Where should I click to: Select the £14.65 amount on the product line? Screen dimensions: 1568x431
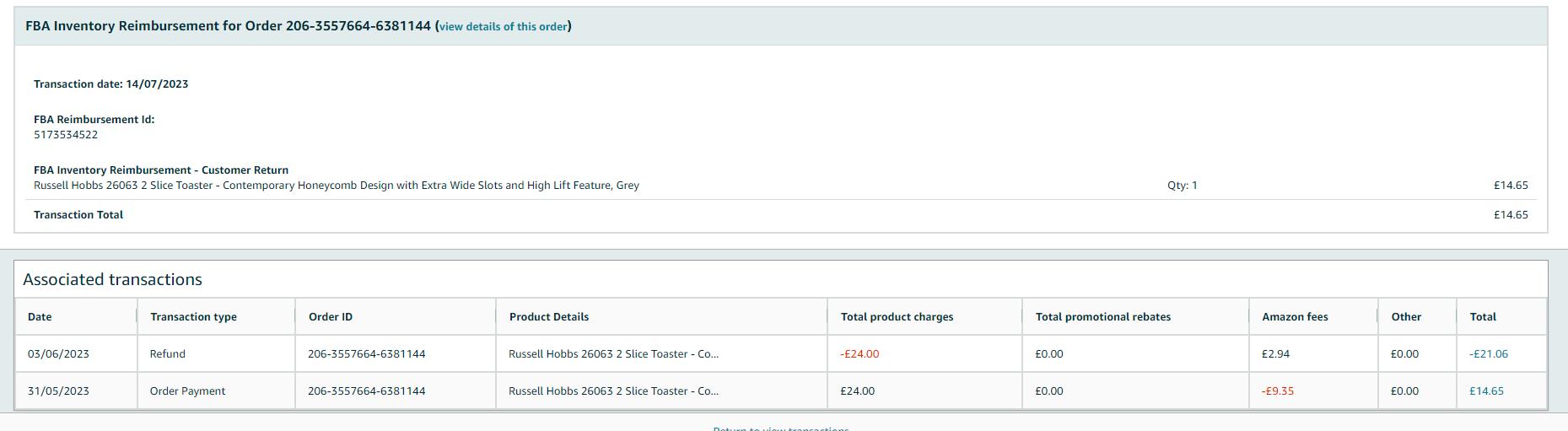coord(1511,186)
